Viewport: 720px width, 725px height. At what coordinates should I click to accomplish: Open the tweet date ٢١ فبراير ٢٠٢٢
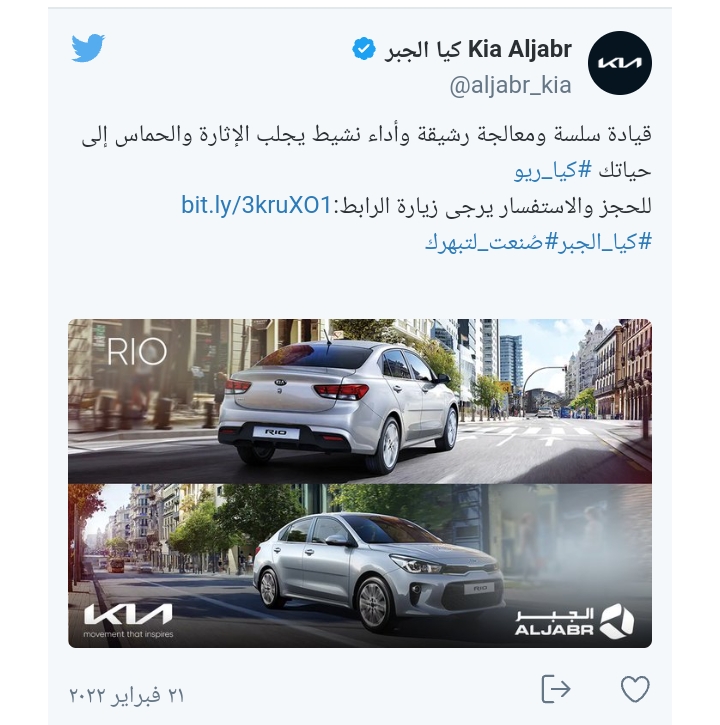tap(127, 695)
